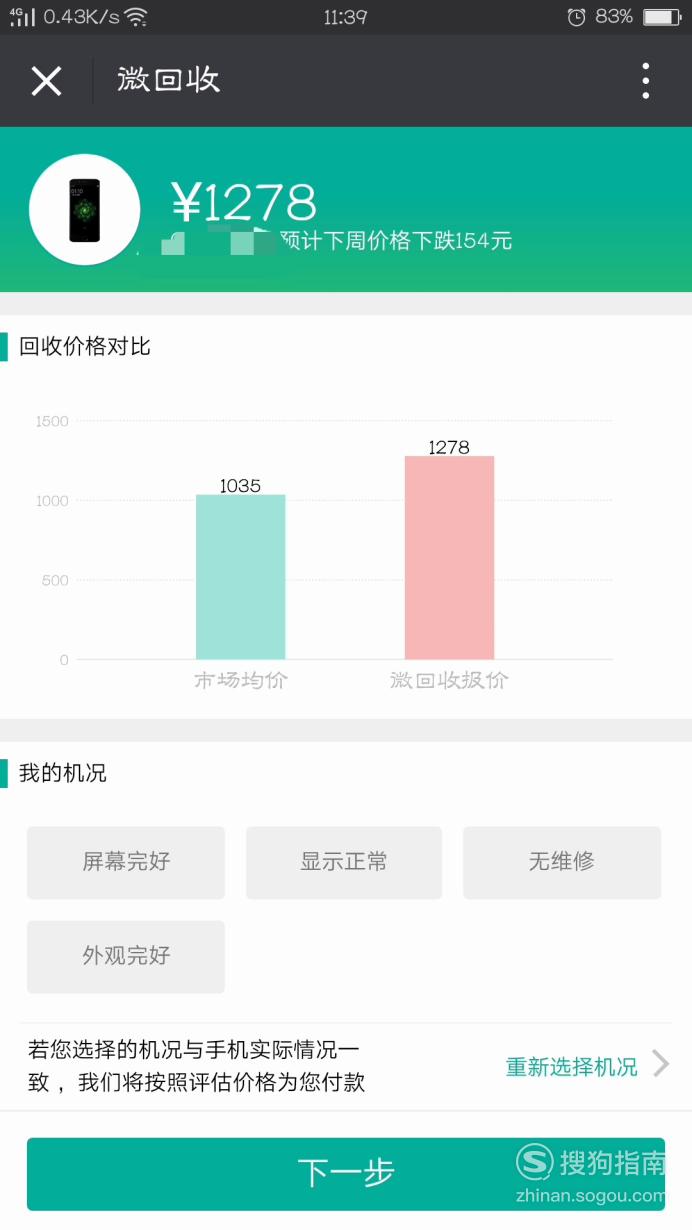This screenshot has width=692, height=1230.
Task: Tap the condition agreement note text
Action: (x=196, y=1066)
